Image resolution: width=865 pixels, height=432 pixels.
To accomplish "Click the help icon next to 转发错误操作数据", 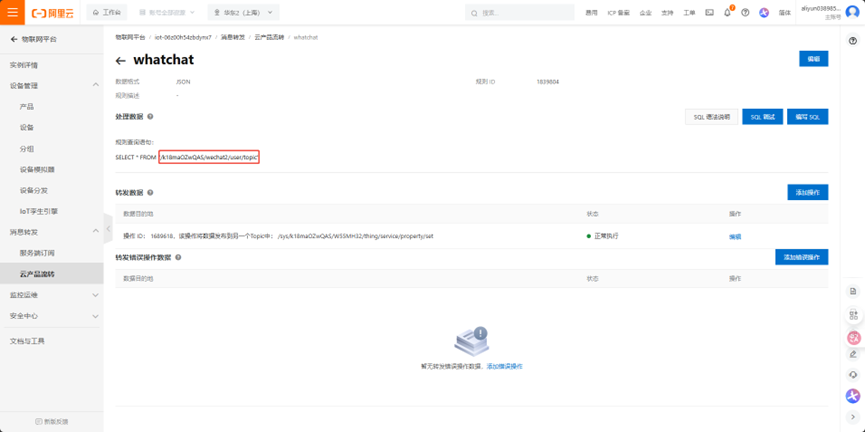I will point(178,257).
